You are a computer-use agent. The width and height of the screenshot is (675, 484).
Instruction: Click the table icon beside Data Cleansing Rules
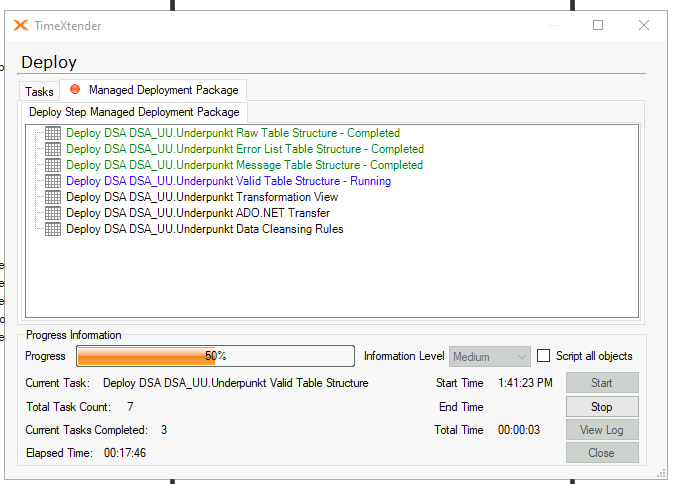click(53, 229)
